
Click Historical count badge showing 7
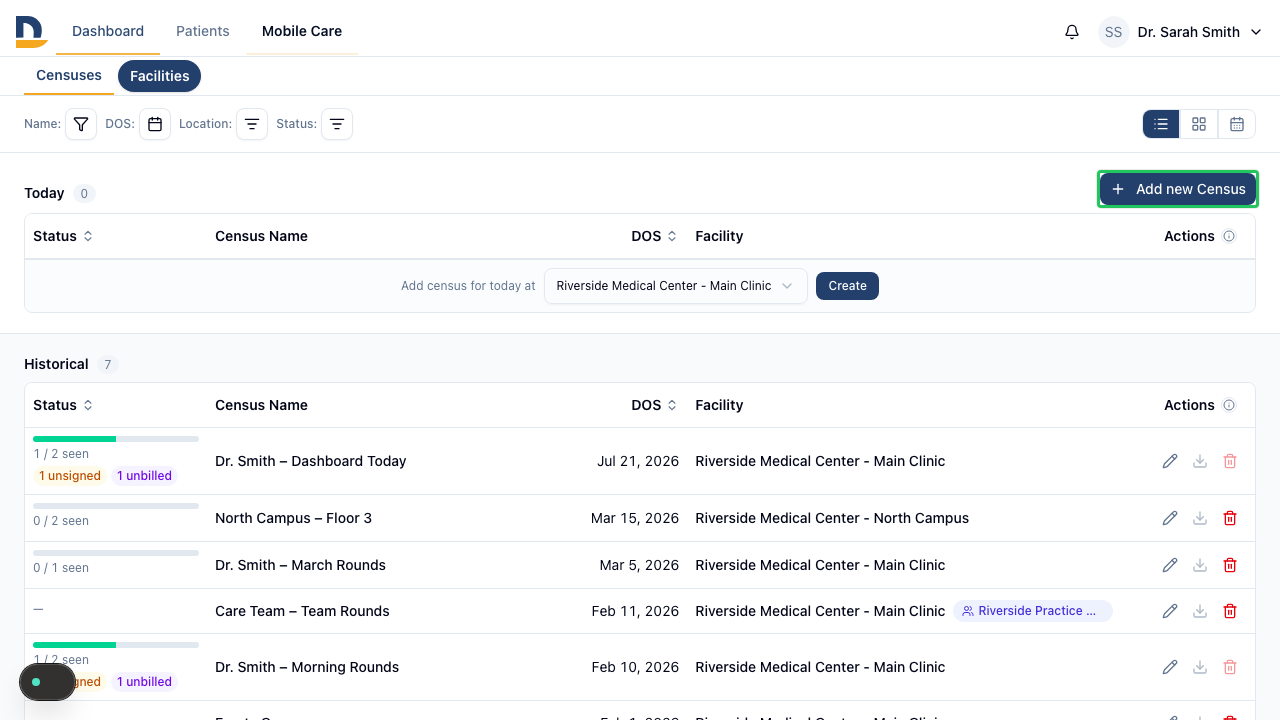[x=108, y=365]
